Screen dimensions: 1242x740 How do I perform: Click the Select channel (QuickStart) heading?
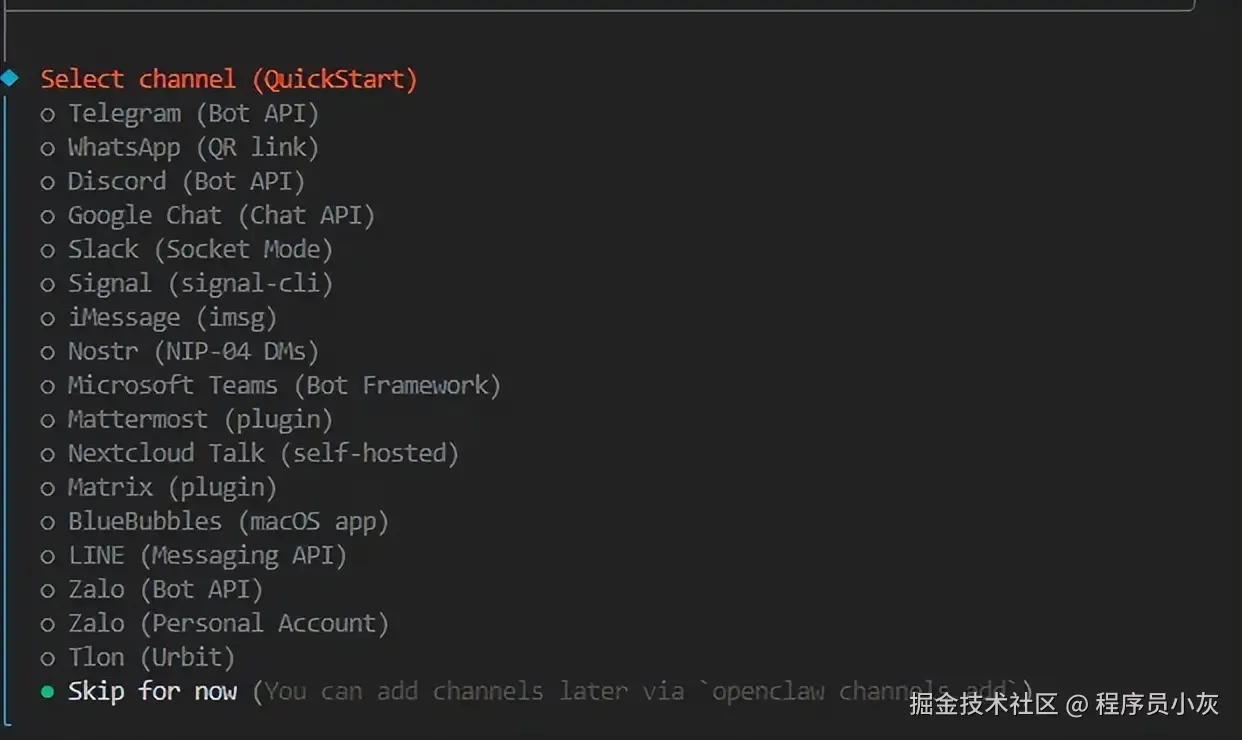pos(228,79)
